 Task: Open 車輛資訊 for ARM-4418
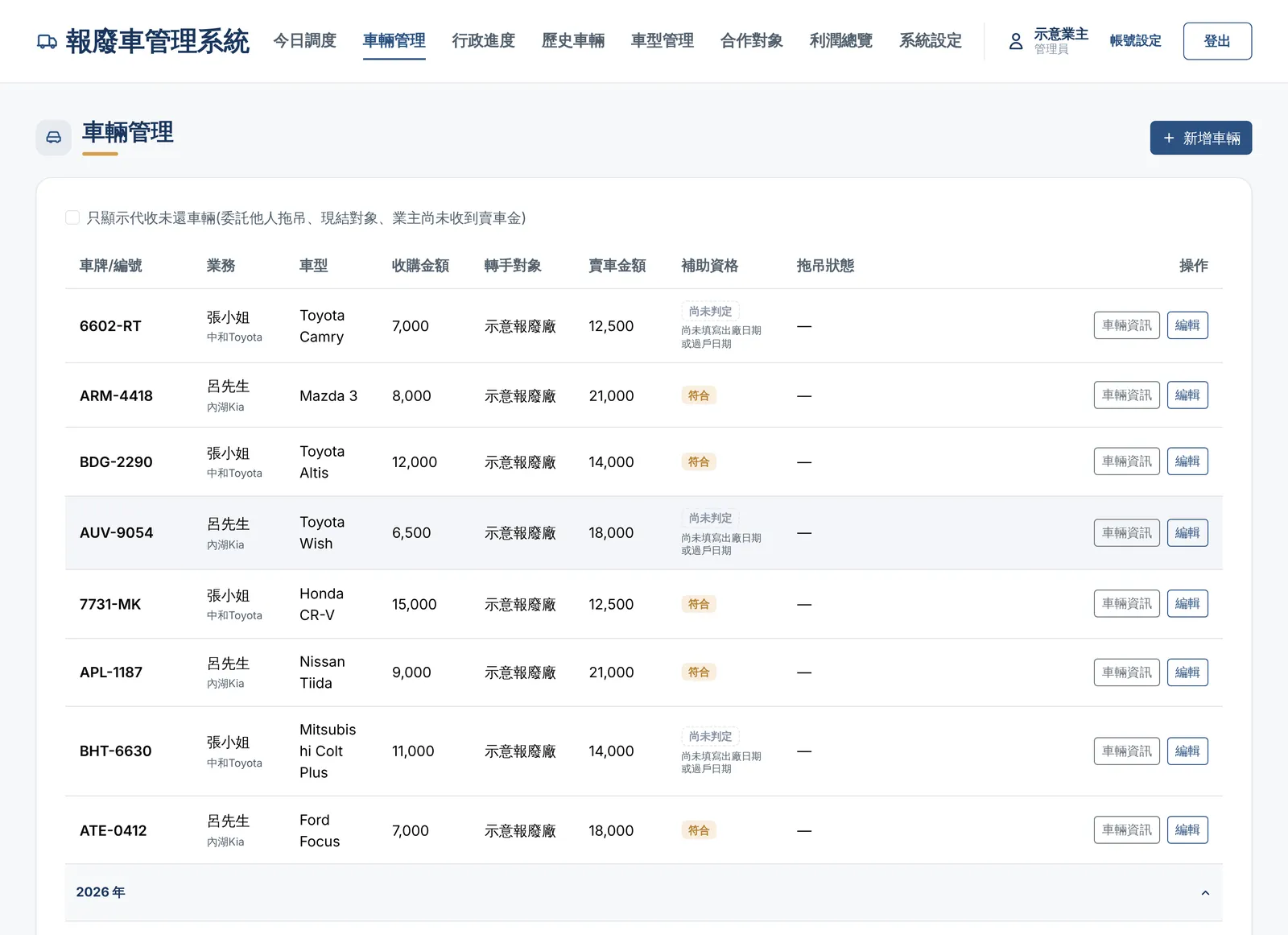point(1126,395)
